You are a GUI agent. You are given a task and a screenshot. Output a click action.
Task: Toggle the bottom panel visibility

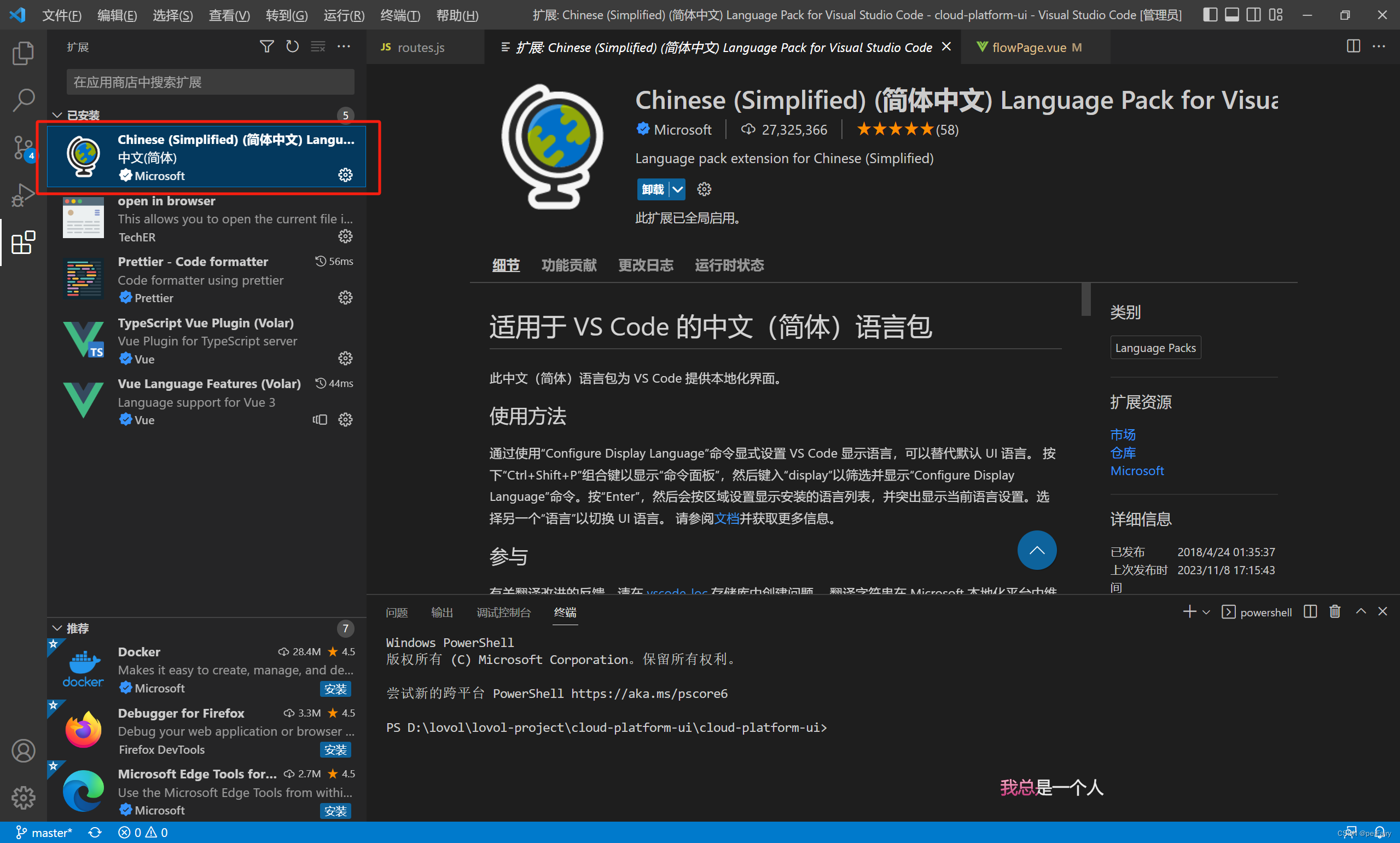tap(1231, 15)
